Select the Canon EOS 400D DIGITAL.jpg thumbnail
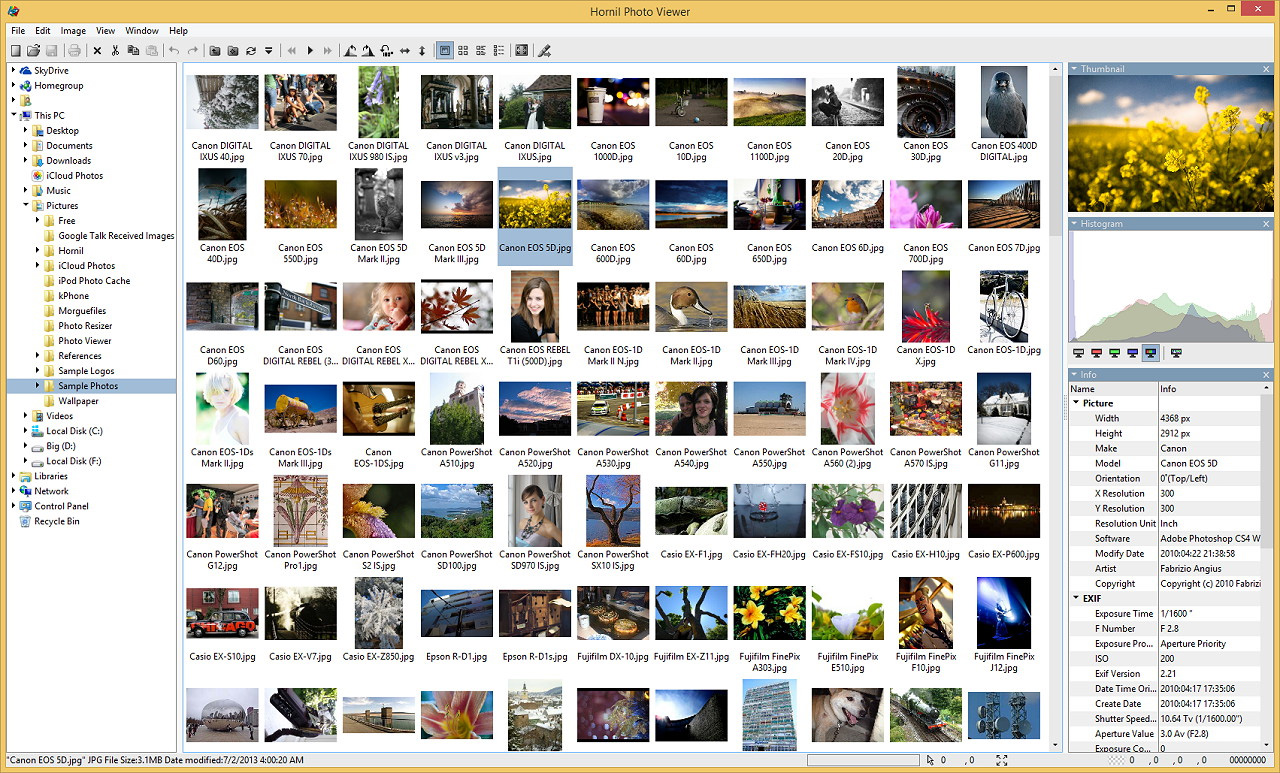1280x773 pixels. 1004,115
